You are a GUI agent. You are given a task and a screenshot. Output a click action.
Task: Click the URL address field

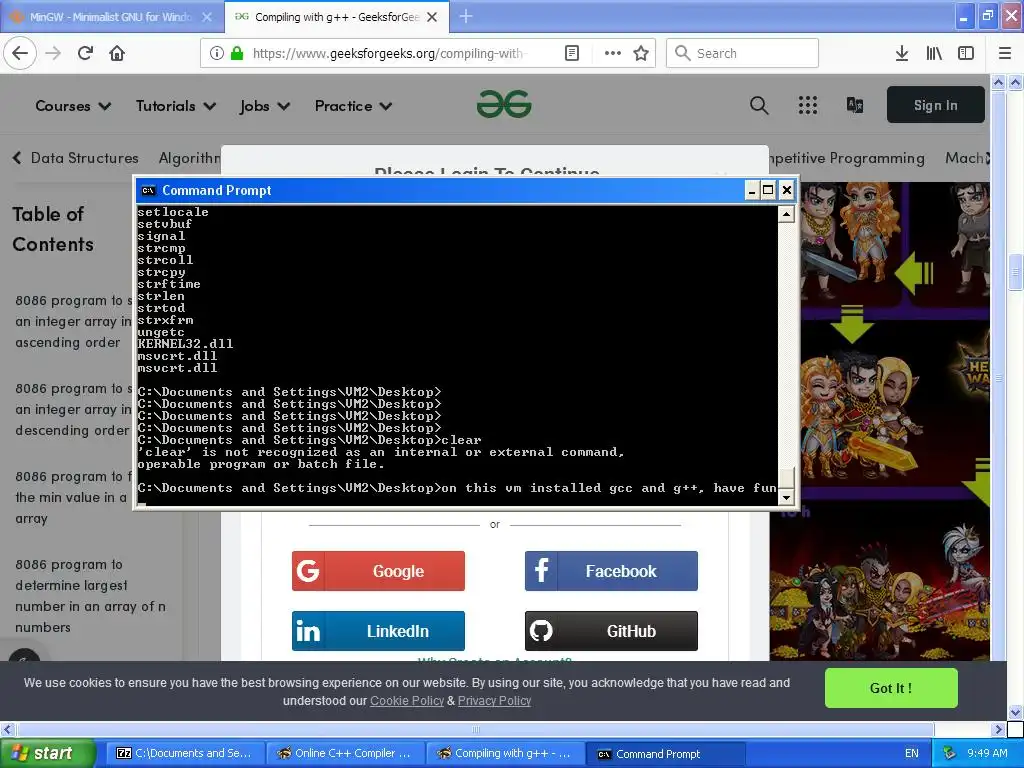point(389,53)
